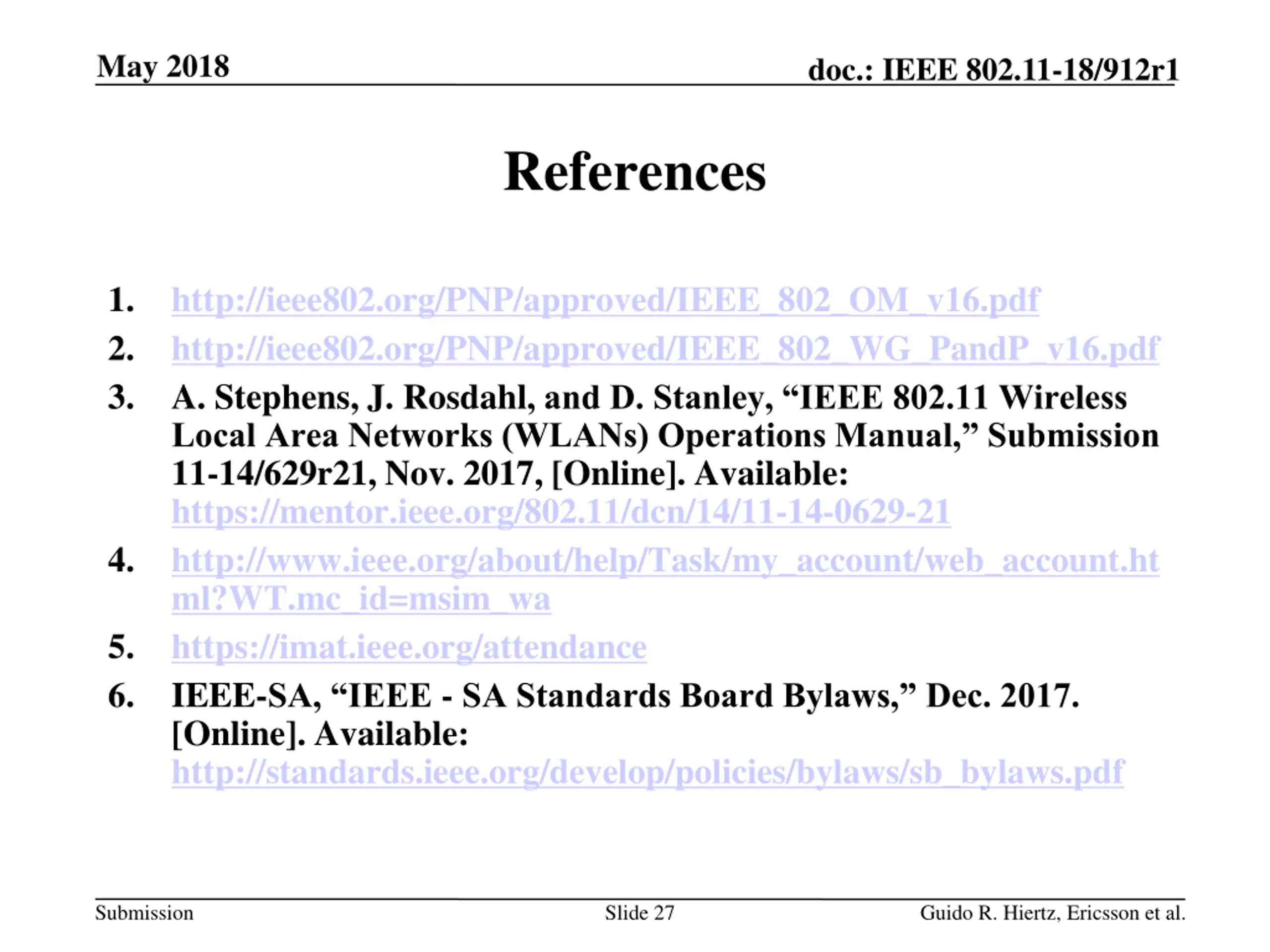Click the Guido R. Hiertz author footer
Image resolution: width=1270 pixels, height=952 pixels.
(1052, 912)
